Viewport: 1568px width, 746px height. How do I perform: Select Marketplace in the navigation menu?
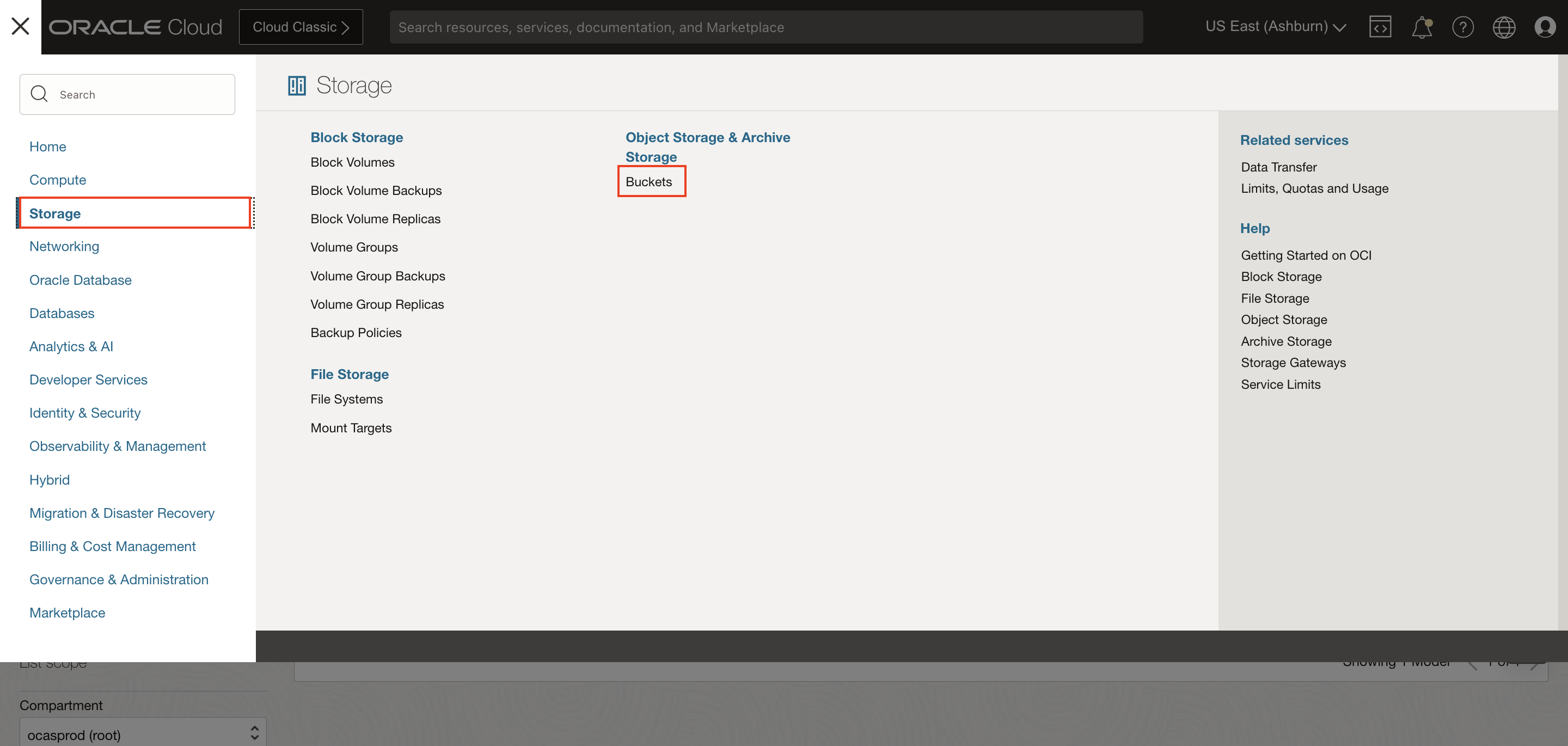click(67, 613)
